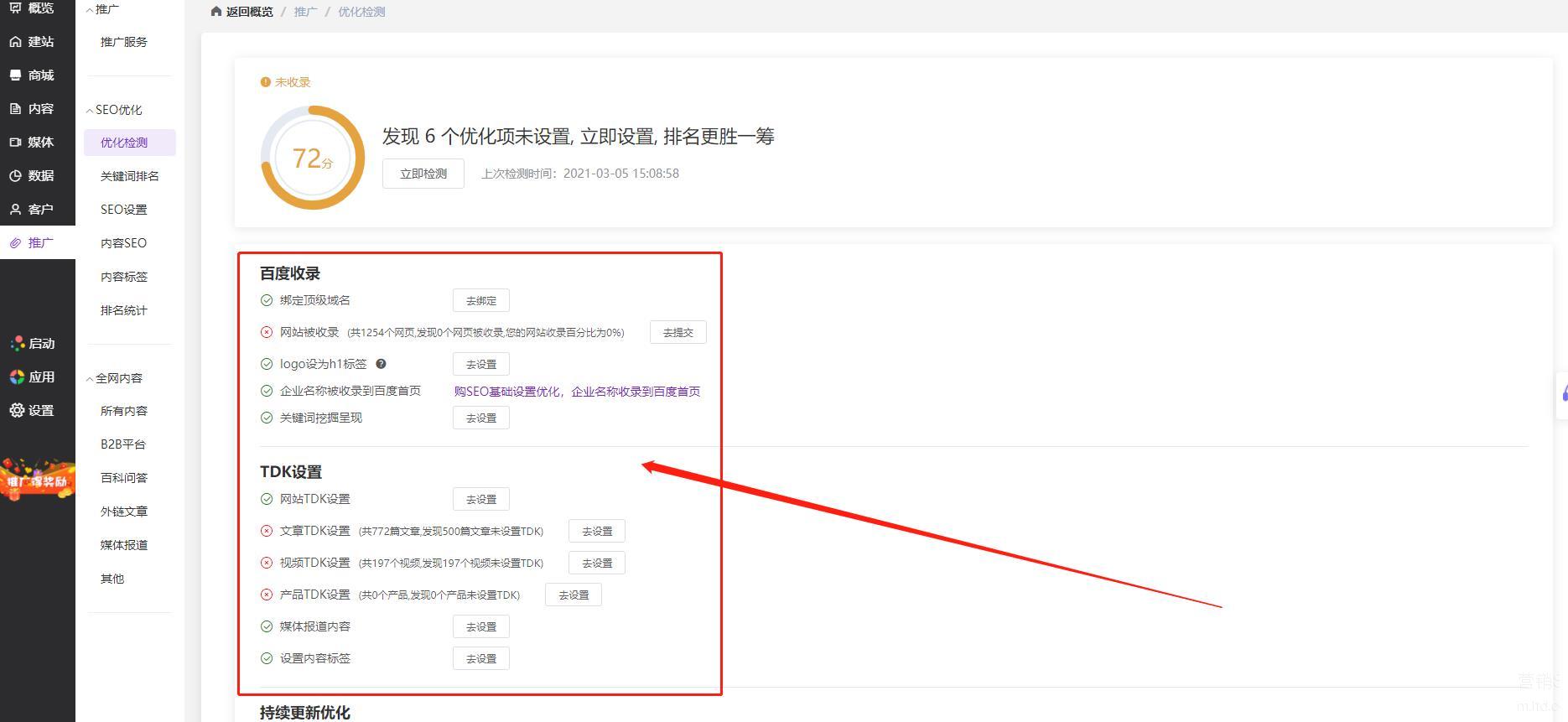This screenshot has height=722, width=1568.
Task: Click the home icon beside 返回概览
Action: click(216, 12)
